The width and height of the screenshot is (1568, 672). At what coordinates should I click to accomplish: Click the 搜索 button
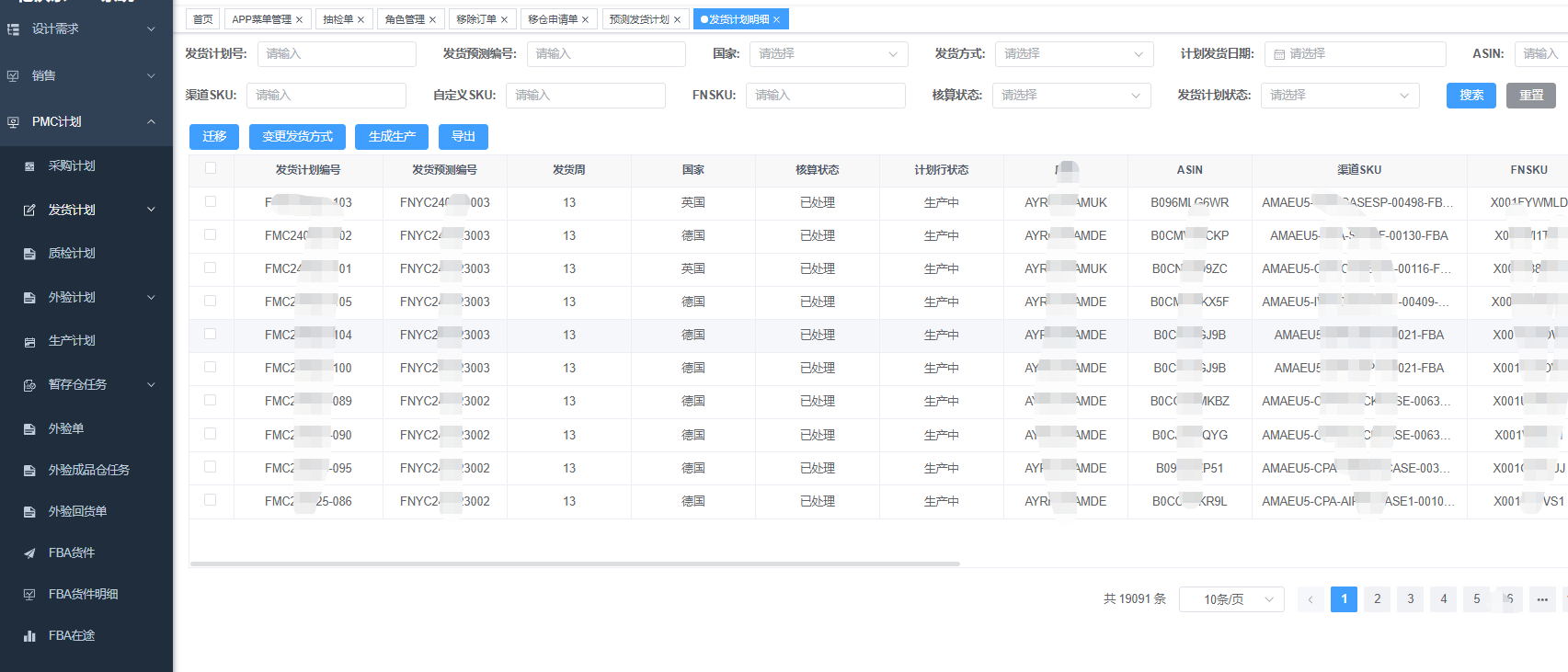pyautogui.click(x=1471, y=96)
